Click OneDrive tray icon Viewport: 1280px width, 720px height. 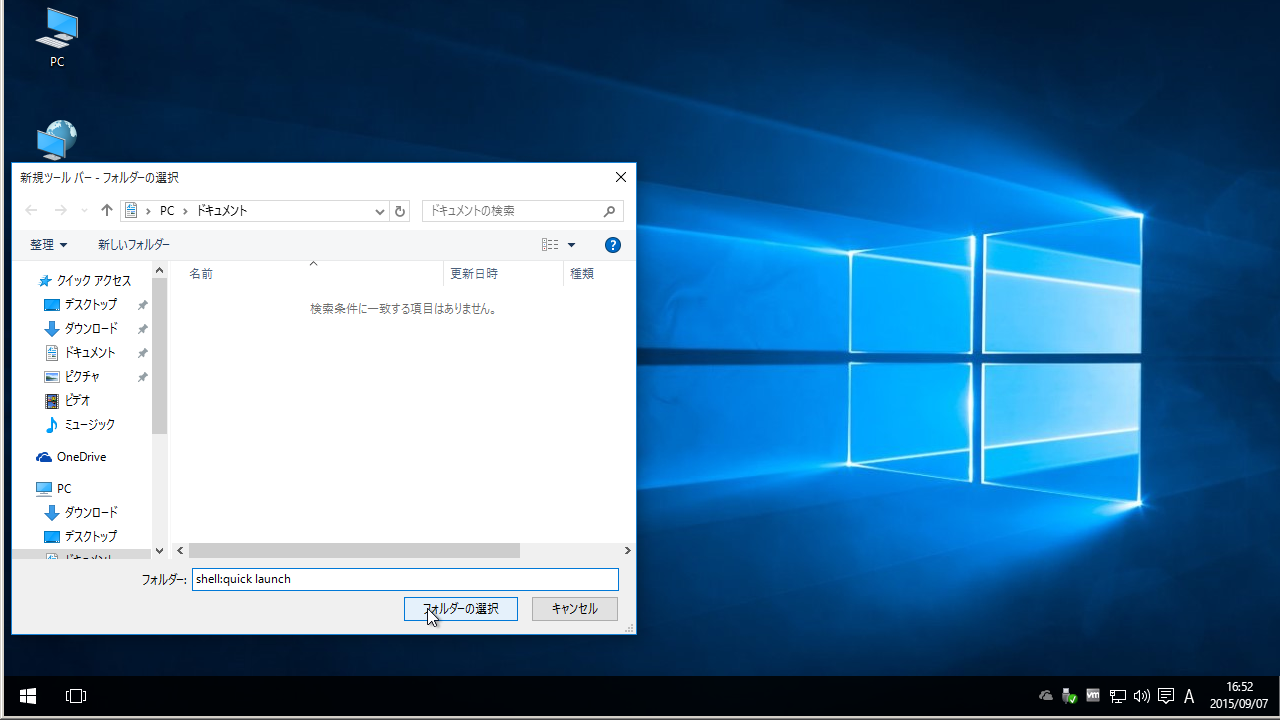[1046, 696]
